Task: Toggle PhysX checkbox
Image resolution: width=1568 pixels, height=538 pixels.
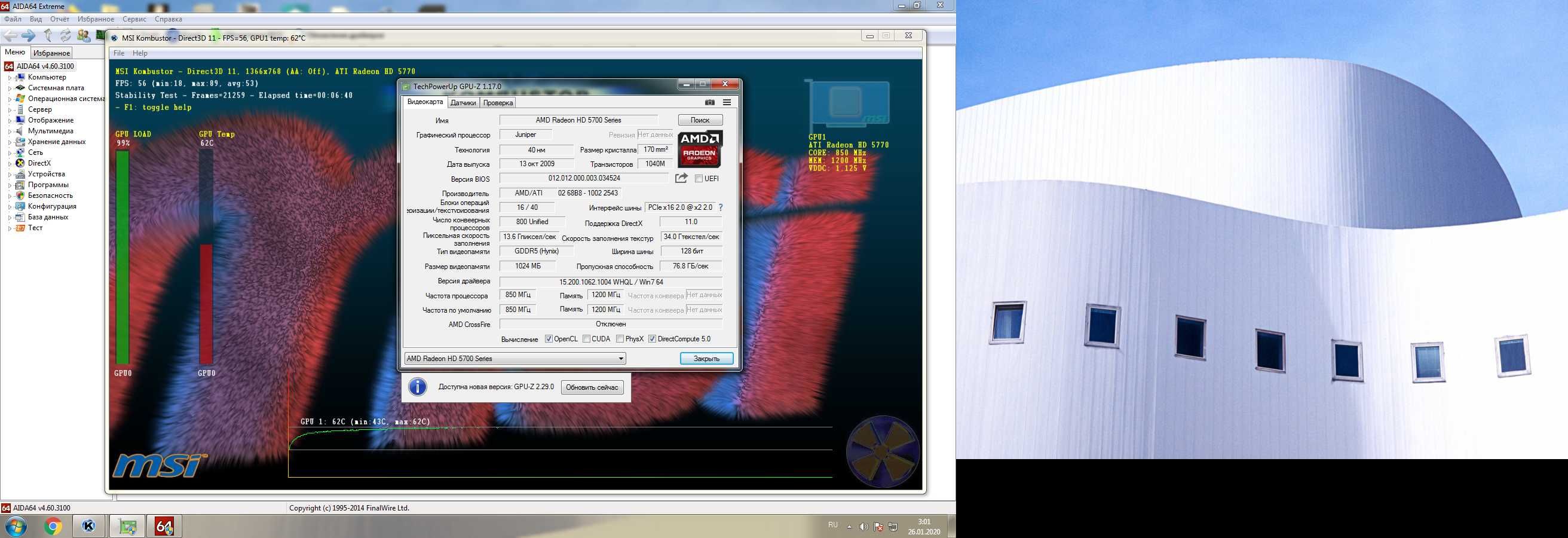Action: tap(620, 339)
